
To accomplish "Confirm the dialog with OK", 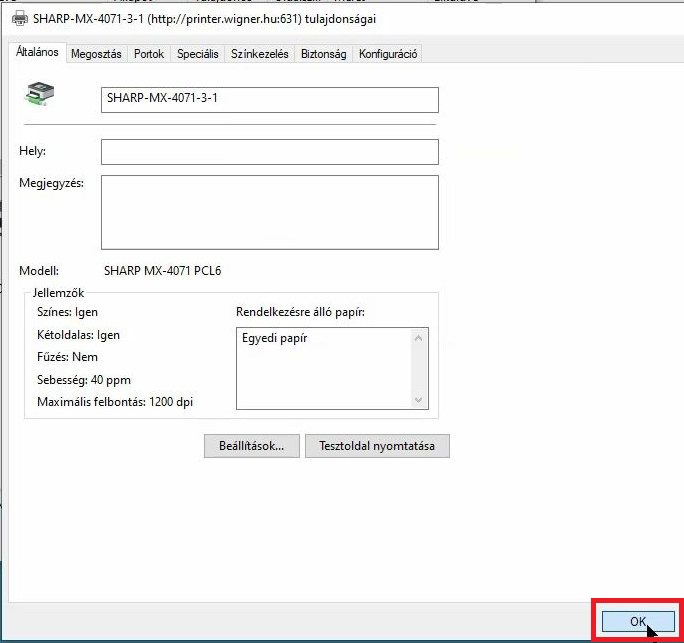I will click(638, 621).
